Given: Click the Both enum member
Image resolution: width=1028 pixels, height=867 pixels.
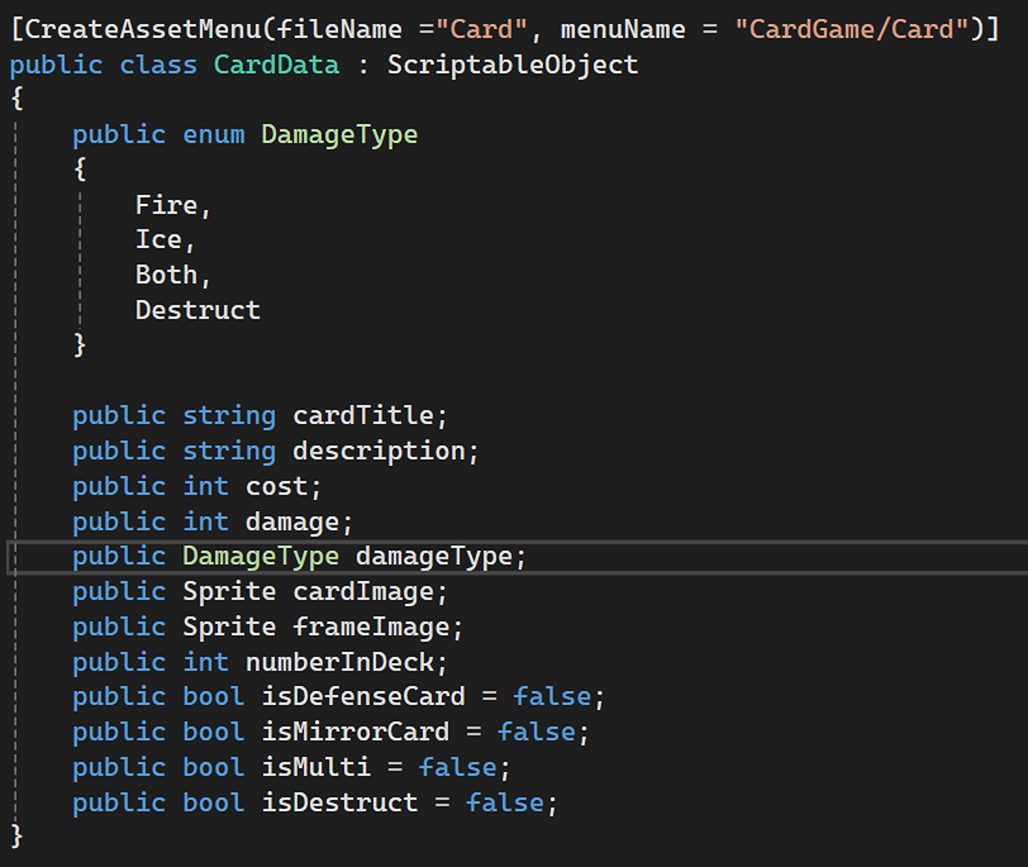Looking at the screenshot, I should pyautogui.click(x=167, y=275).
